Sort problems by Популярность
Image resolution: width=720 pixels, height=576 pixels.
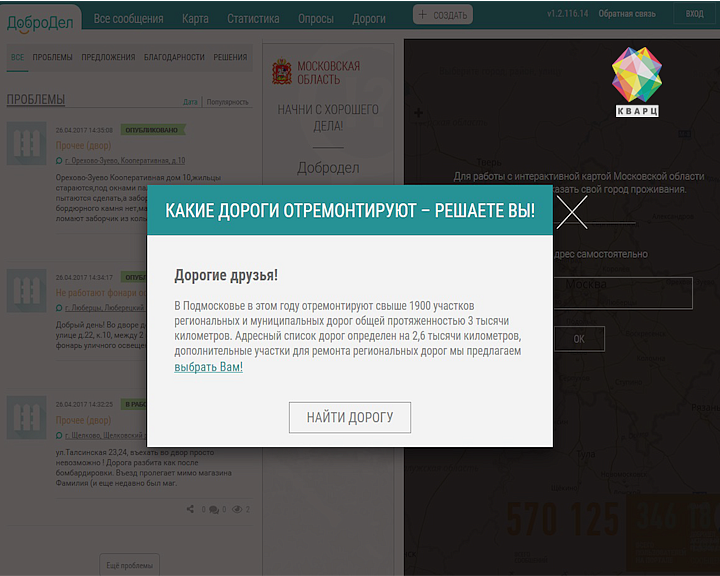227,102
